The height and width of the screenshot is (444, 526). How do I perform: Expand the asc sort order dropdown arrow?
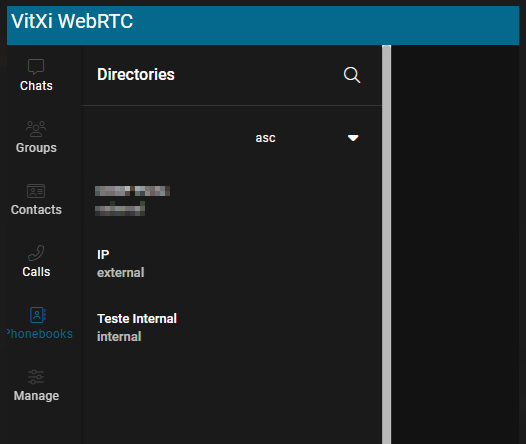tap(353, 138)
